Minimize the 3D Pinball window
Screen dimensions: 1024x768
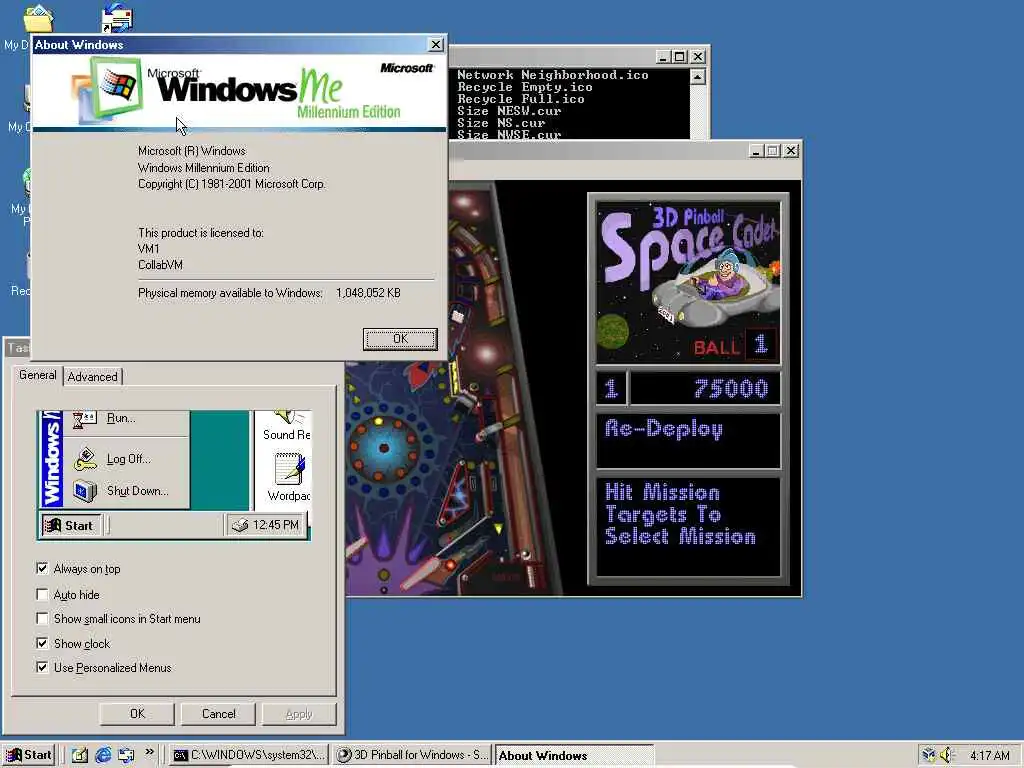click(x=756, y=151)
